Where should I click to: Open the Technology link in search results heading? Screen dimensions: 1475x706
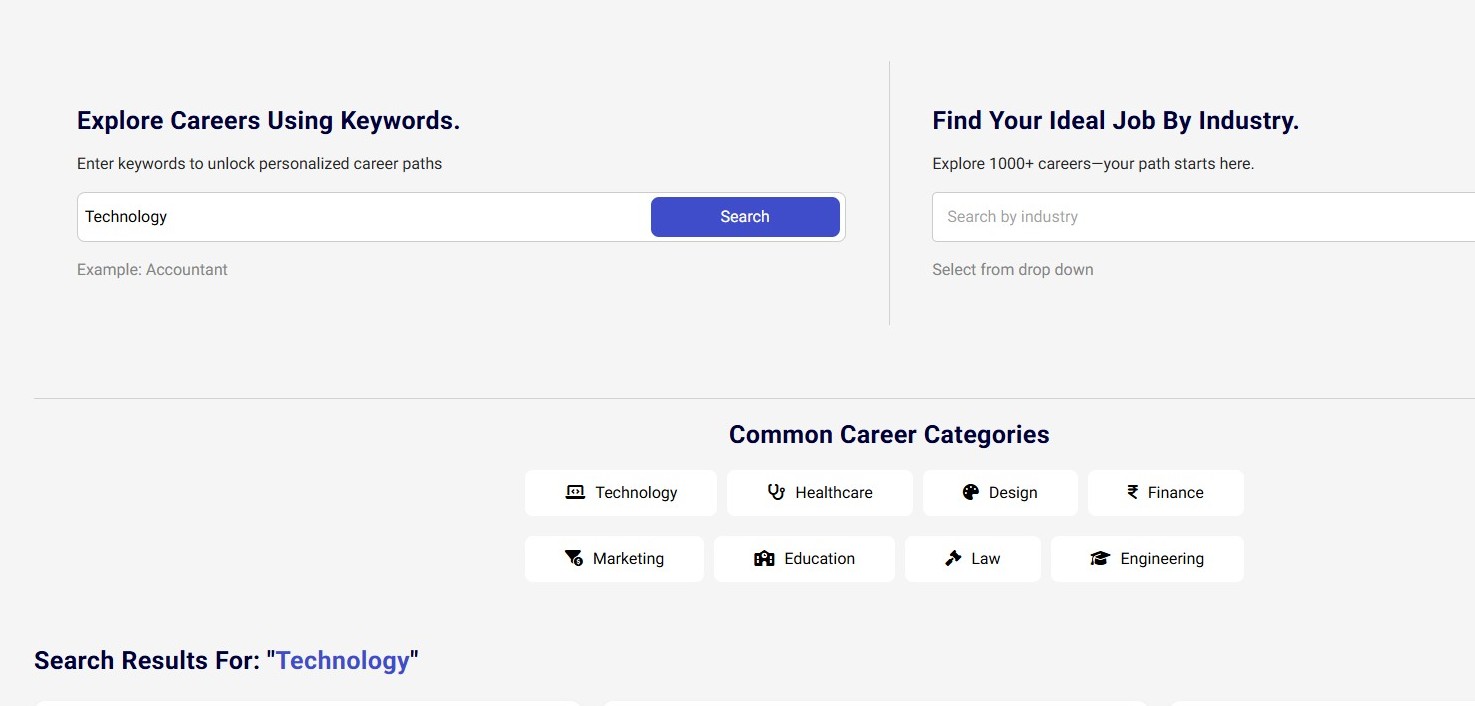pos(343,660)
